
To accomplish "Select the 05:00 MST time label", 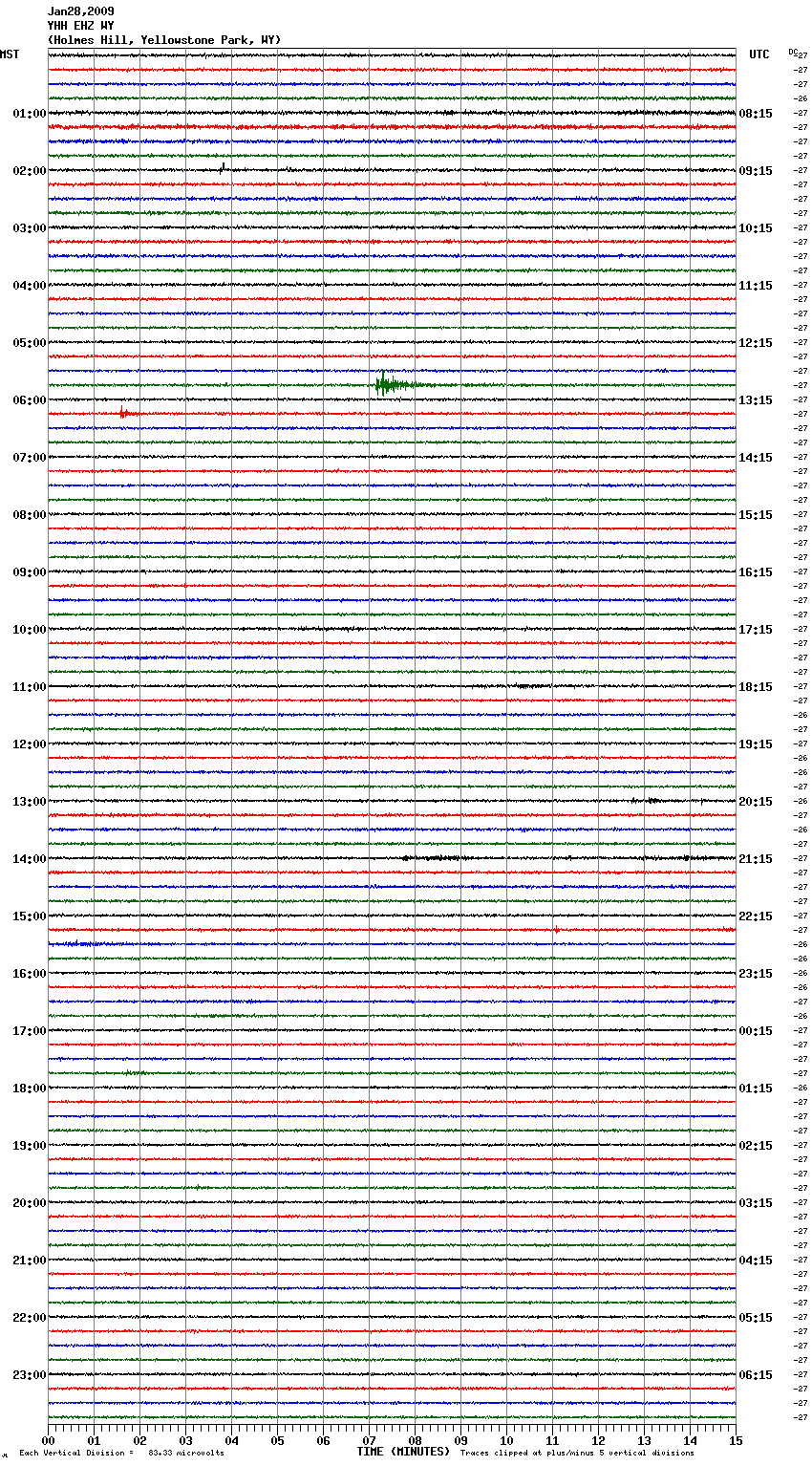I will pyautogui.click(x=29, y=343).
